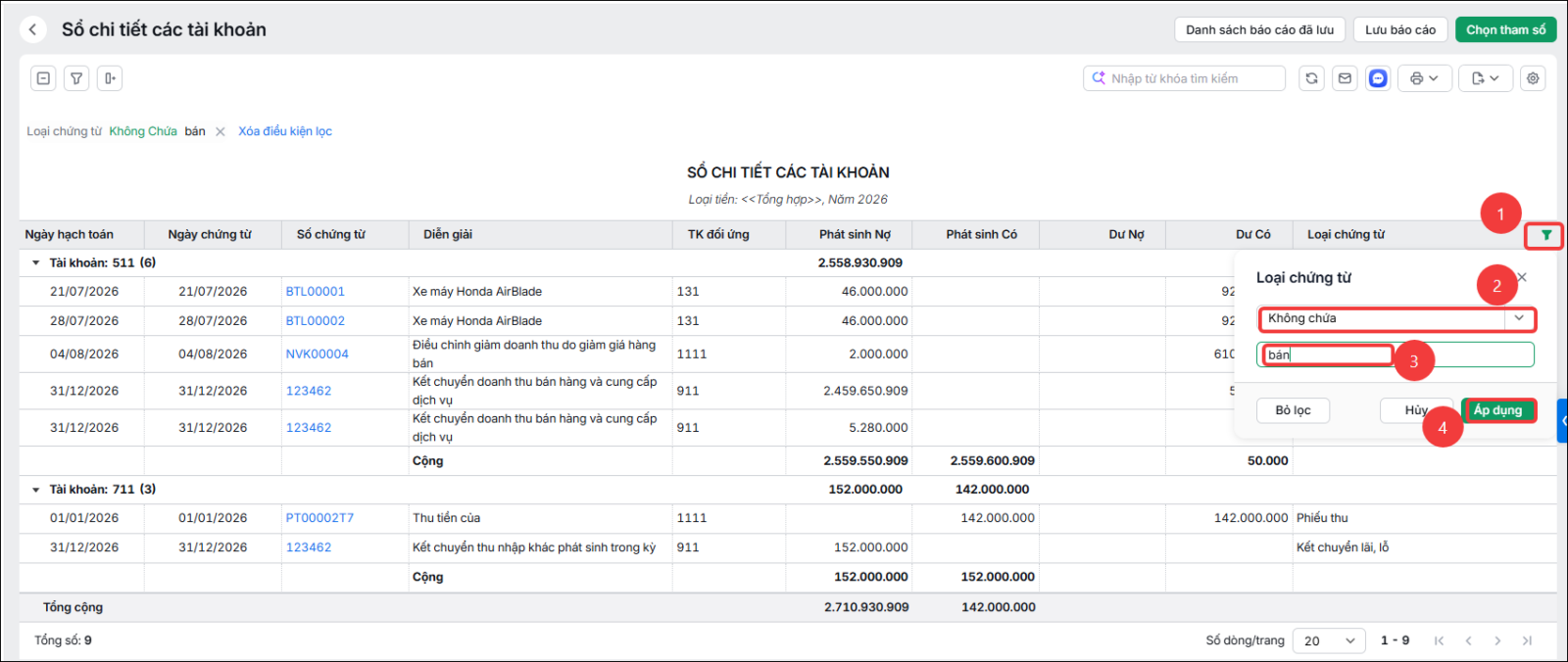Remove the bán filter chip with X
Screen dimensions: 1568x662
[x=220, y=131]
